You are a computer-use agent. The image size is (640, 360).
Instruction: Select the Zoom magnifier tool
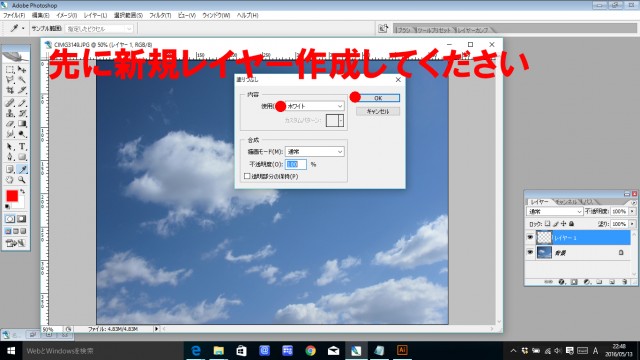coord(22,180)
